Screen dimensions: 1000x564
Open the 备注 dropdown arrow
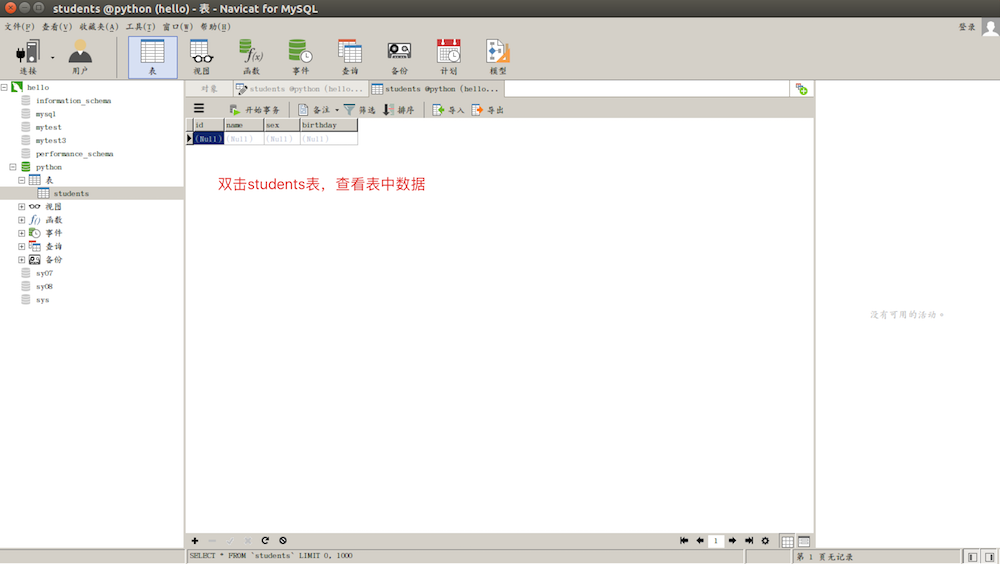tap(337, 110)
